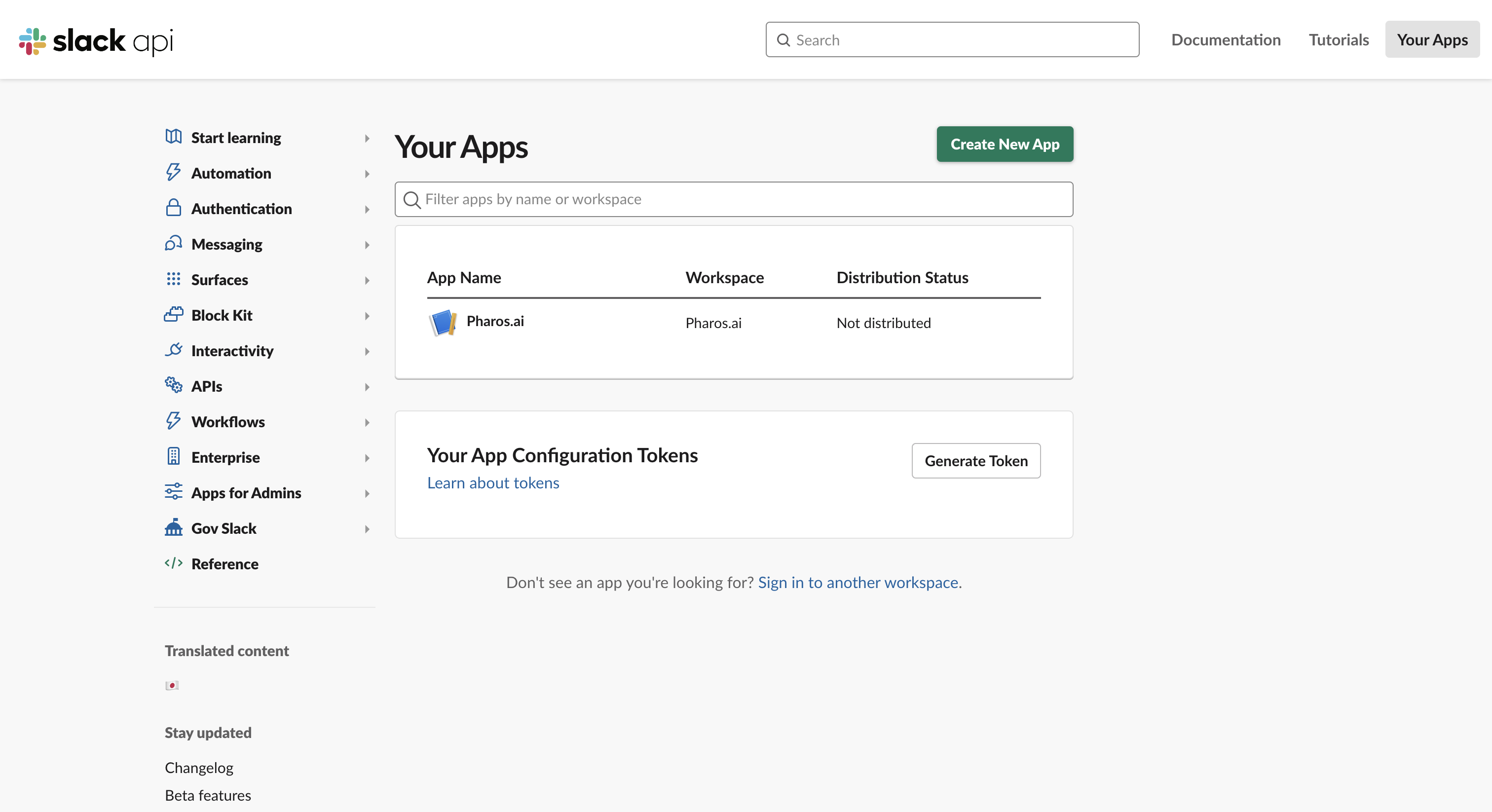
Task: Click the Generate Token button
Action: 976,460
